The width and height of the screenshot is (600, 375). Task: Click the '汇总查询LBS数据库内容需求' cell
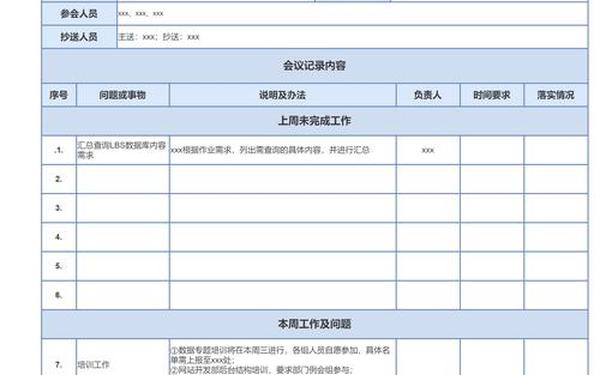tap(123, 150)
